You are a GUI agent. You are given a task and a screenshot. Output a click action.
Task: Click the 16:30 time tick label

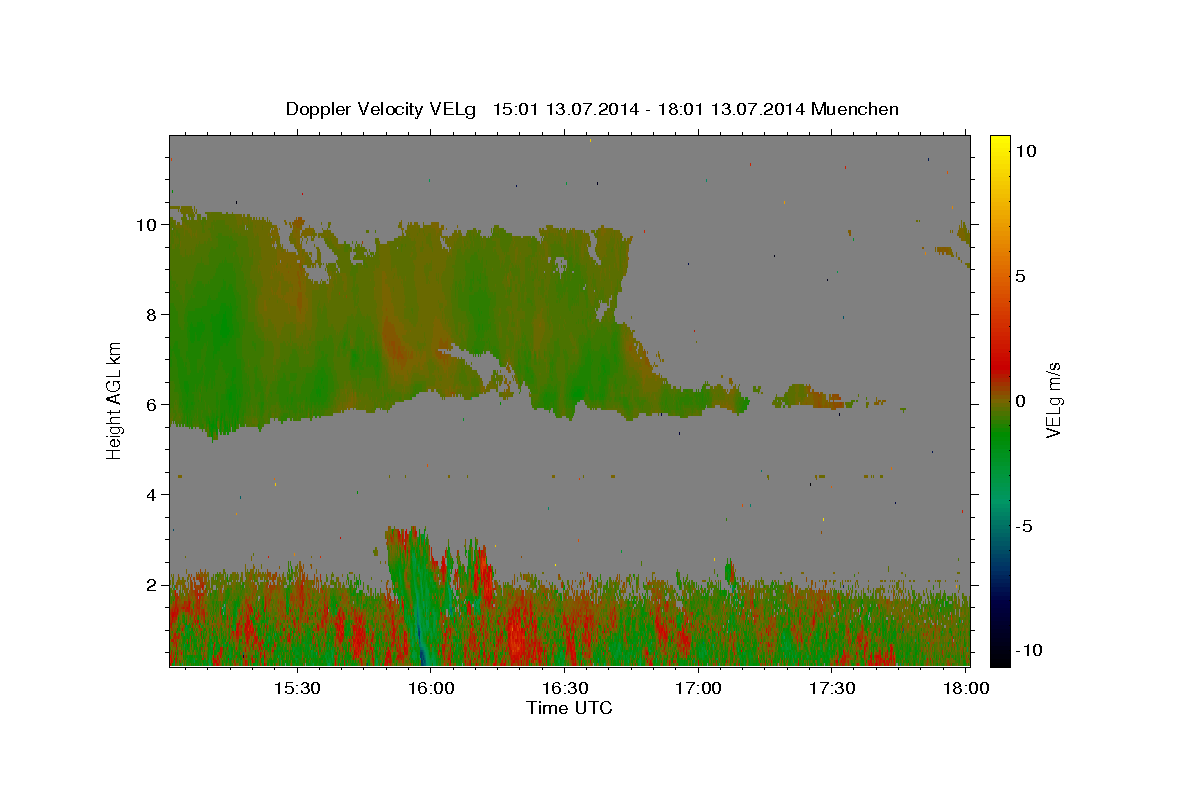pos(565,689)
